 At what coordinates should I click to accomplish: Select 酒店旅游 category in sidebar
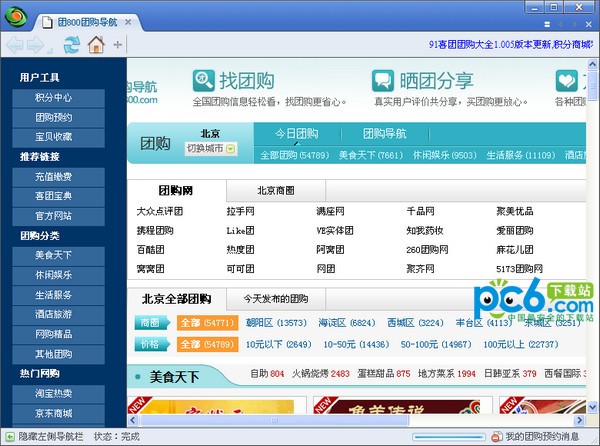tap(58, 315)
